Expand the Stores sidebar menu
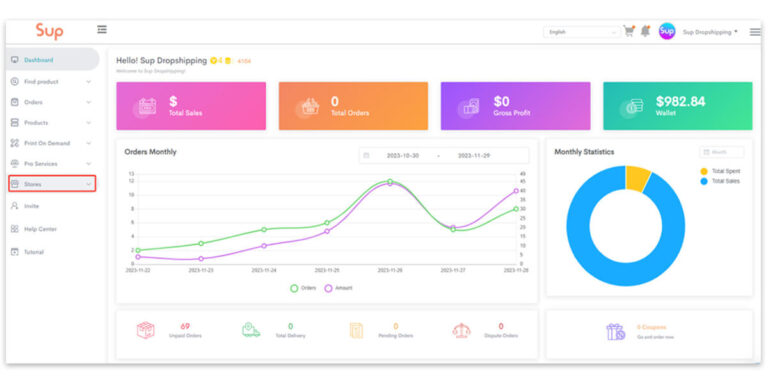The width and height of the screenshot is (768, 384). click(x=52, y=184)
